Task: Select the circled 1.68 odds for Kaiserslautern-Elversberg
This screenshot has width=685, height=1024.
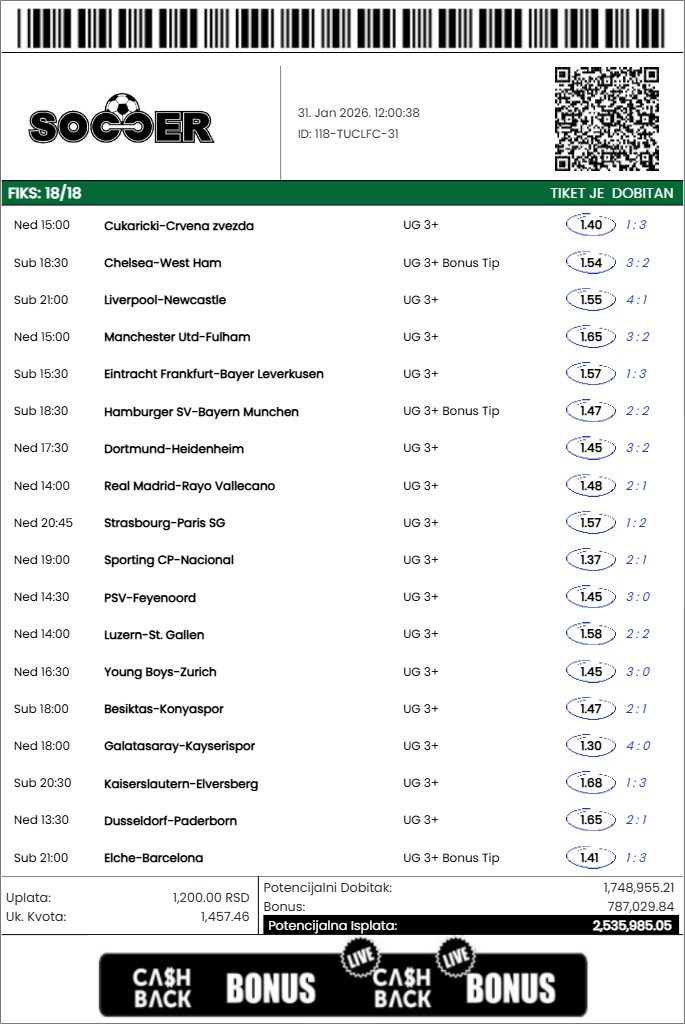Action: click(591, 783)
